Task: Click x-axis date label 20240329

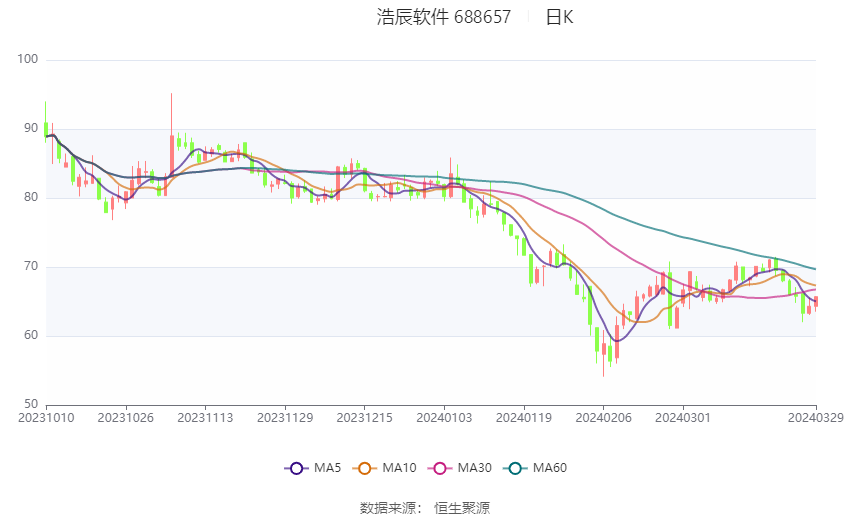Action: coord(816,418)
